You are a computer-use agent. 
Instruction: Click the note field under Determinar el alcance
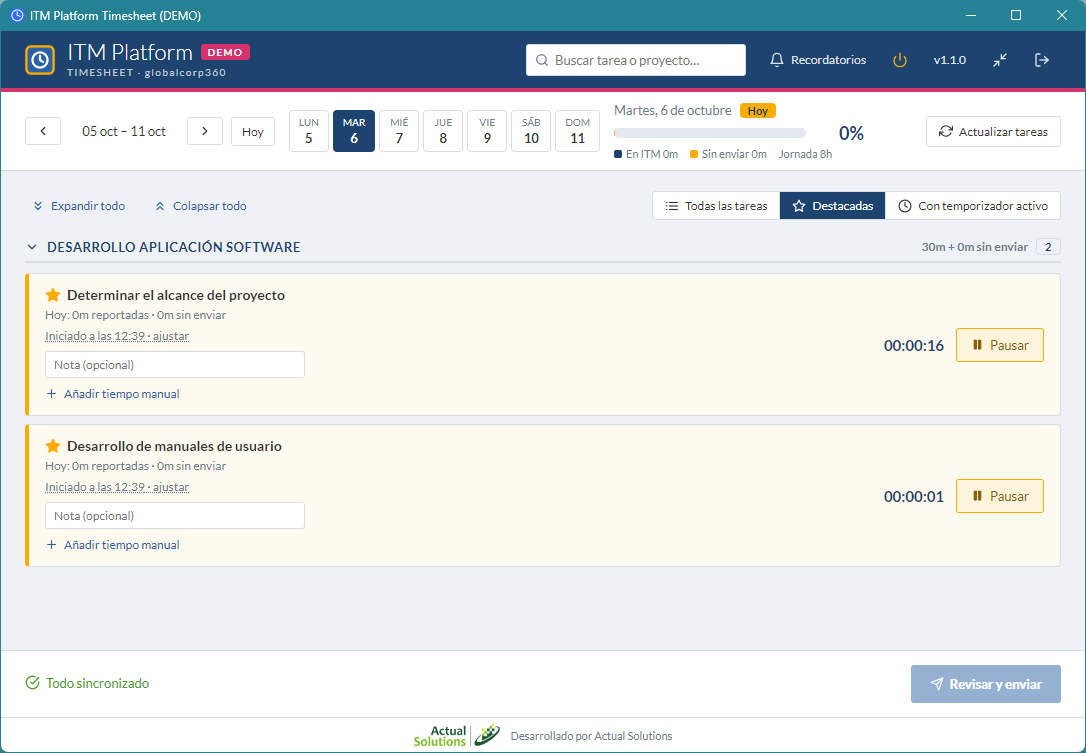175,364
